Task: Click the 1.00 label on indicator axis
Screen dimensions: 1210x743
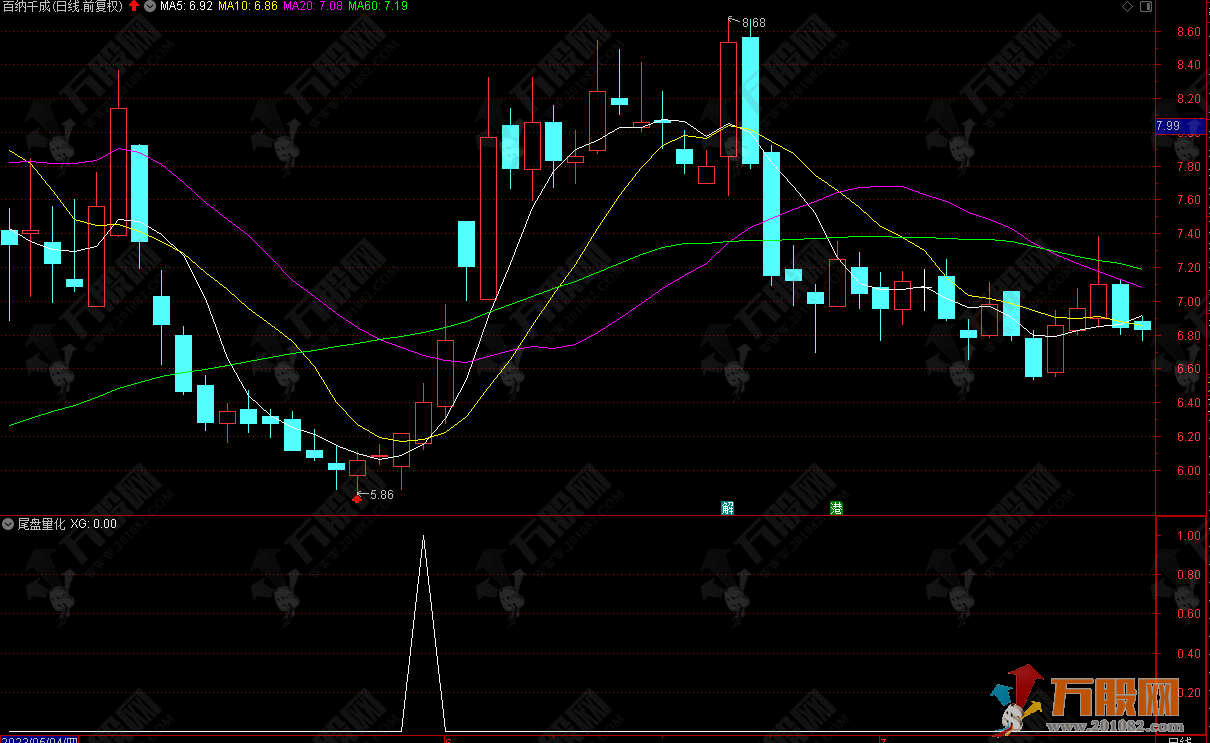Action: point(1189,536)
